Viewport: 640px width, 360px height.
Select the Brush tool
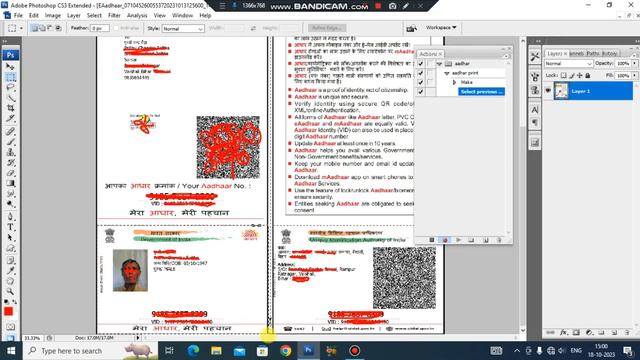click(10, 142)
